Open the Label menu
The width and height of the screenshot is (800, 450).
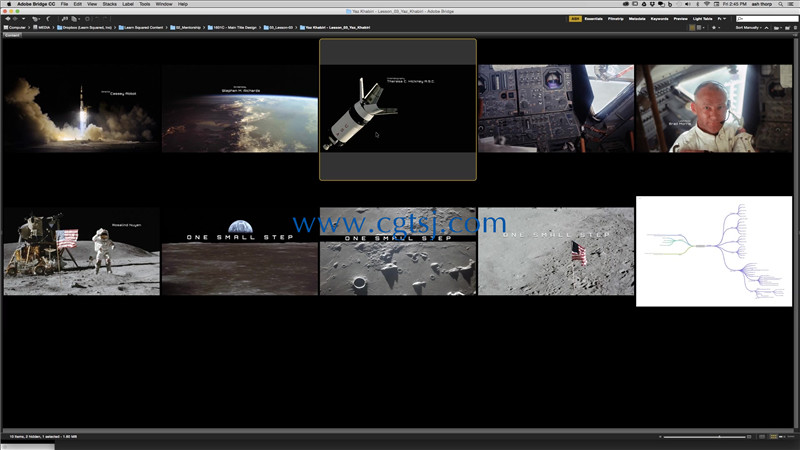coord(128,4)
